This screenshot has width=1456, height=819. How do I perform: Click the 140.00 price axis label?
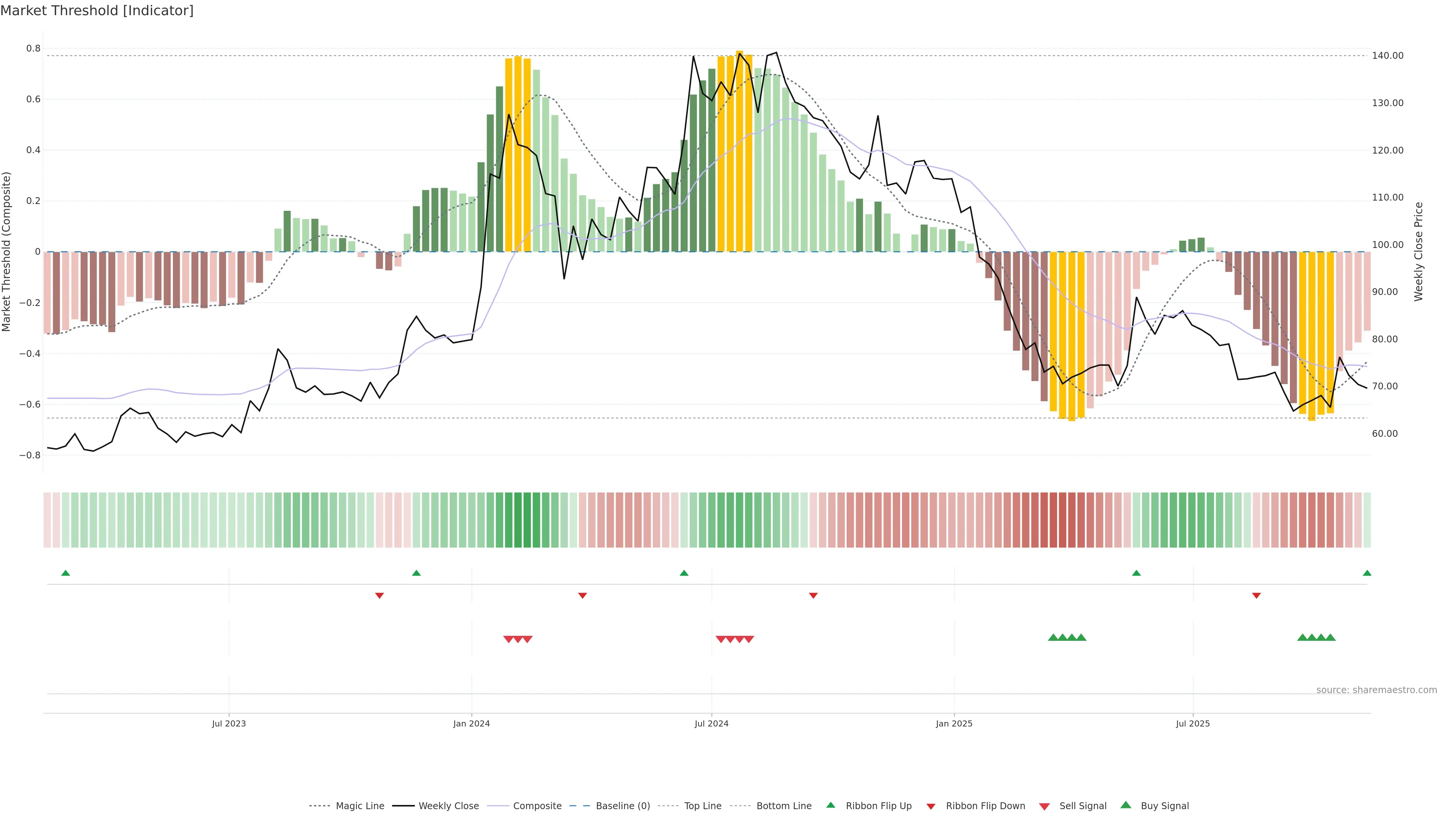point(1388,55)
